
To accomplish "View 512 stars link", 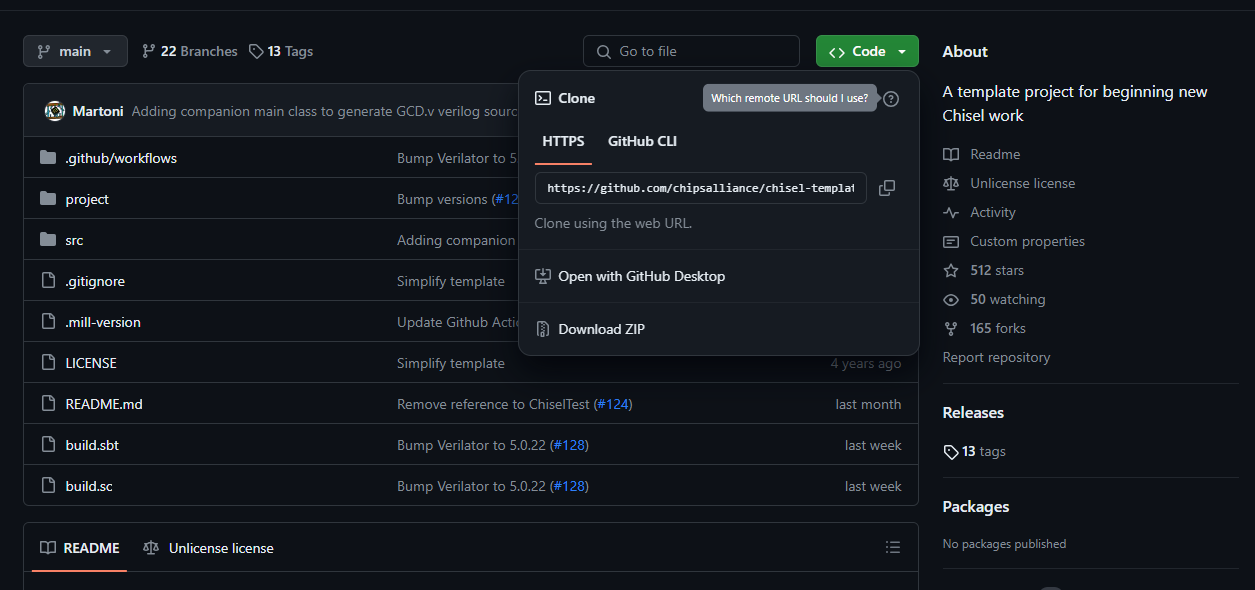I will coord(997,270).
